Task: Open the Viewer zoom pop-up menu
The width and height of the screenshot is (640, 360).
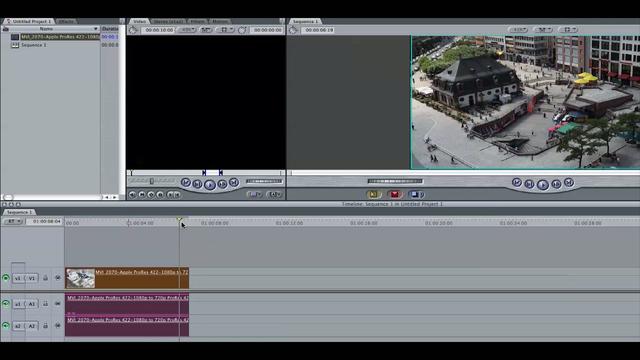Action: click(x=187, y=30)
